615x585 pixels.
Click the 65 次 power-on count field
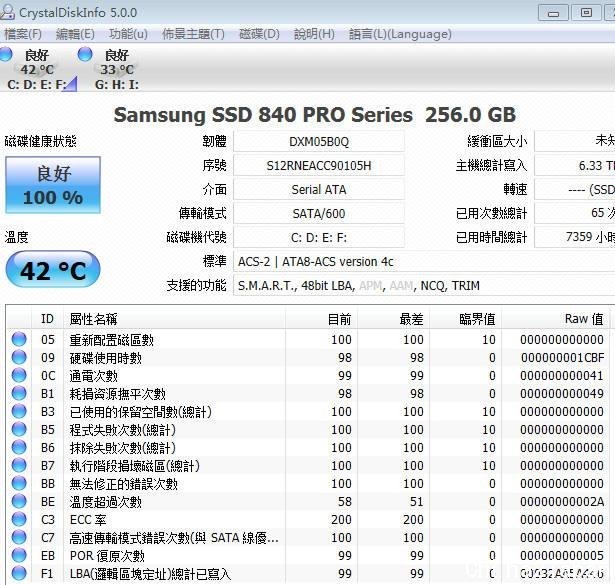coord(575,214)
